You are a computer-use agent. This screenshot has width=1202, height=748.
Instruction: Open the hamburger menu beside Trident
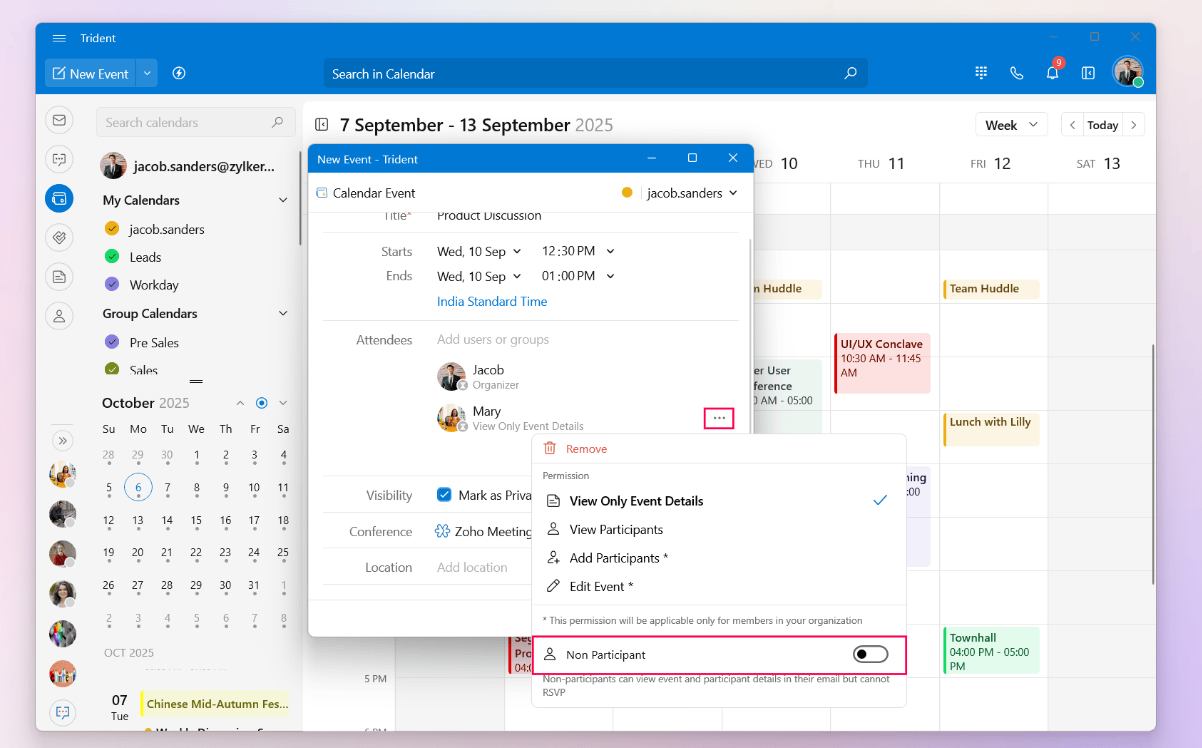point(59,38)
